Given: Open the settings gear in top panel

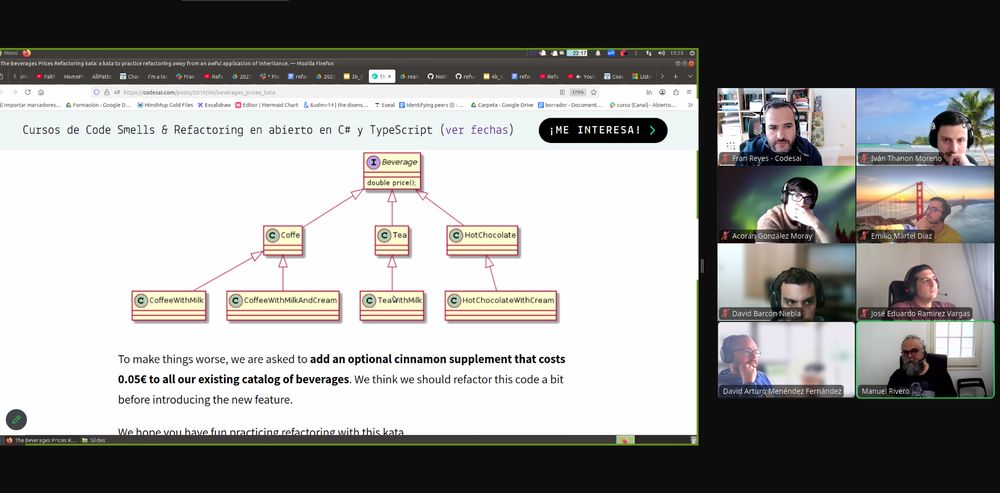Looking at the screenshot, I should point(691,53).
